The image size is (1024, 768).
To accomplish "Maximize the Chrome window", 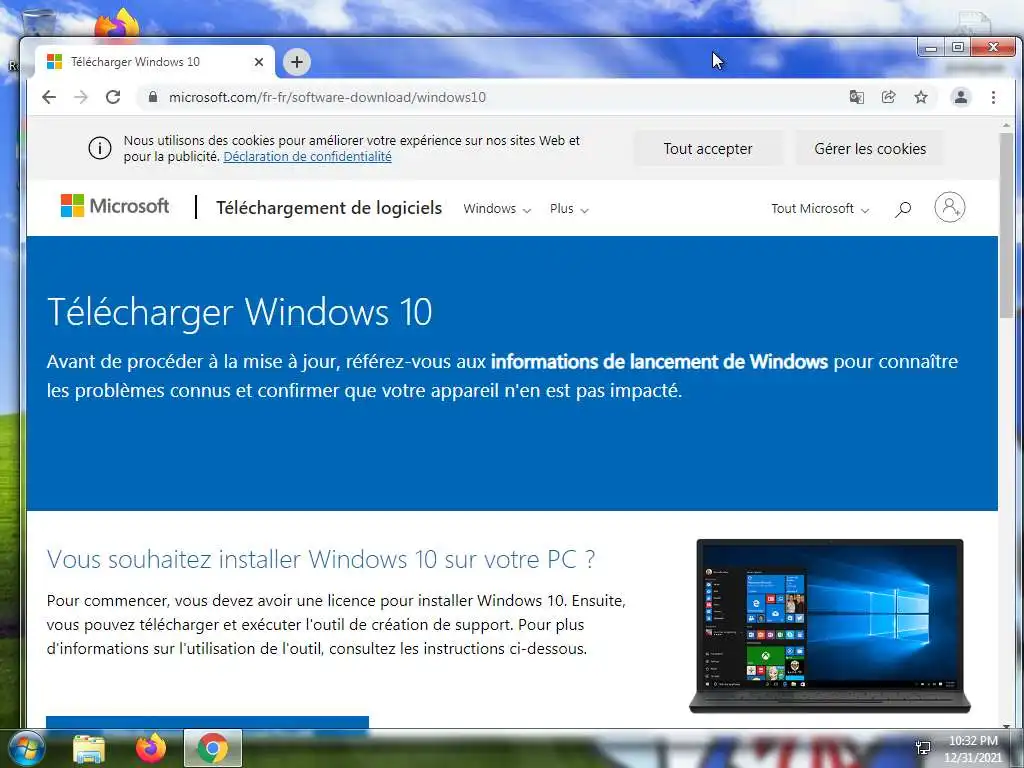I will [957, 48].
